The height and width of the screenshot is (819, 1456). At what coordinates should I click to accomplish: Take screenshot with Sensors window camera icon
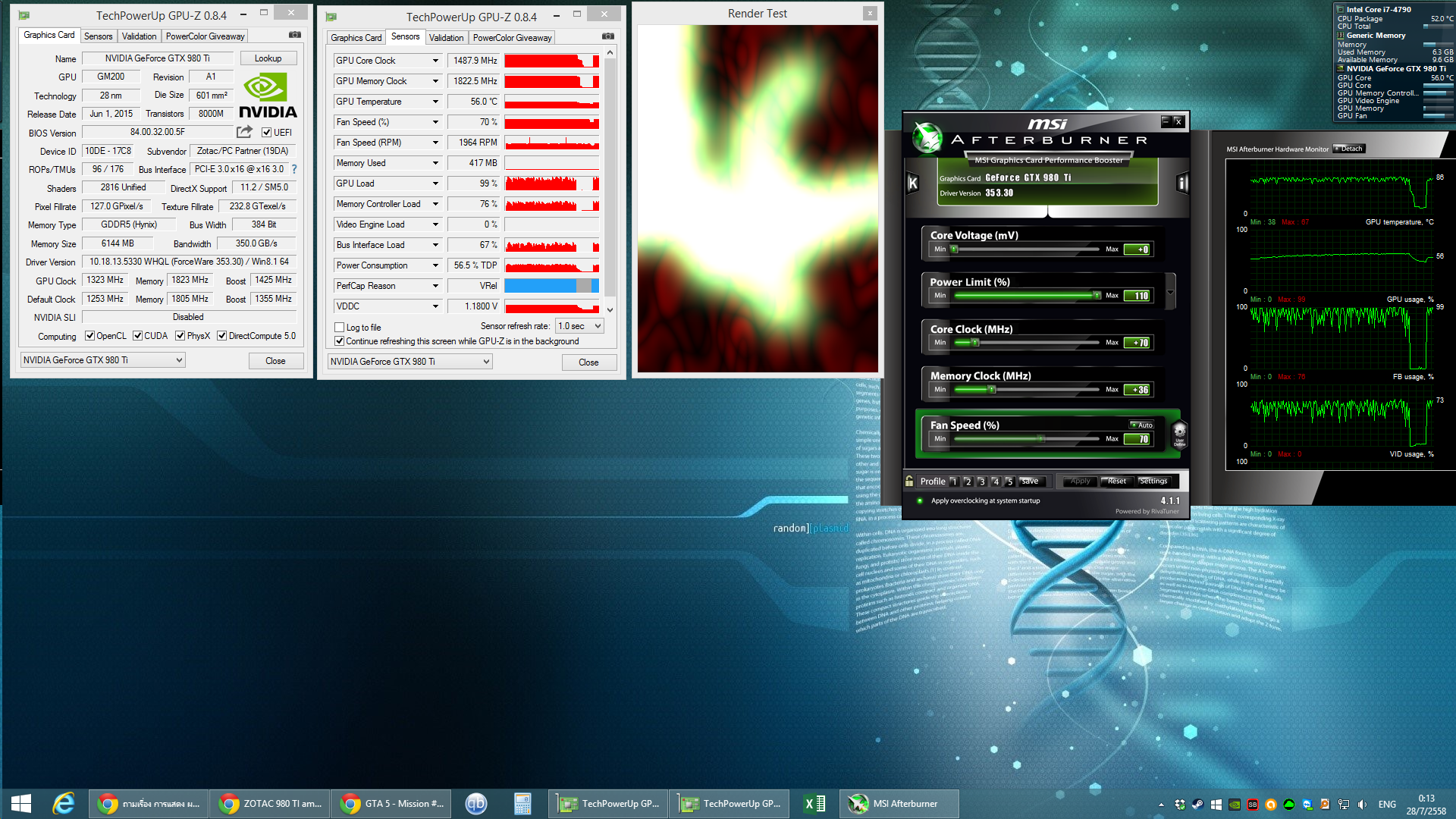[x=607, y=36]
